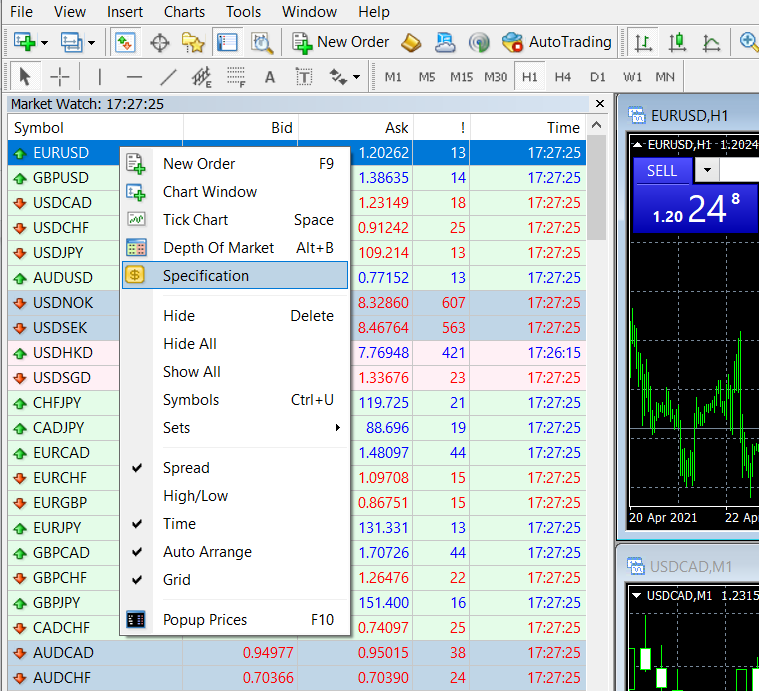Viewport: 759px width, 691px height.
Task: Click the Strategy Tester magnifier icon
Action: (x=262, y=43)
